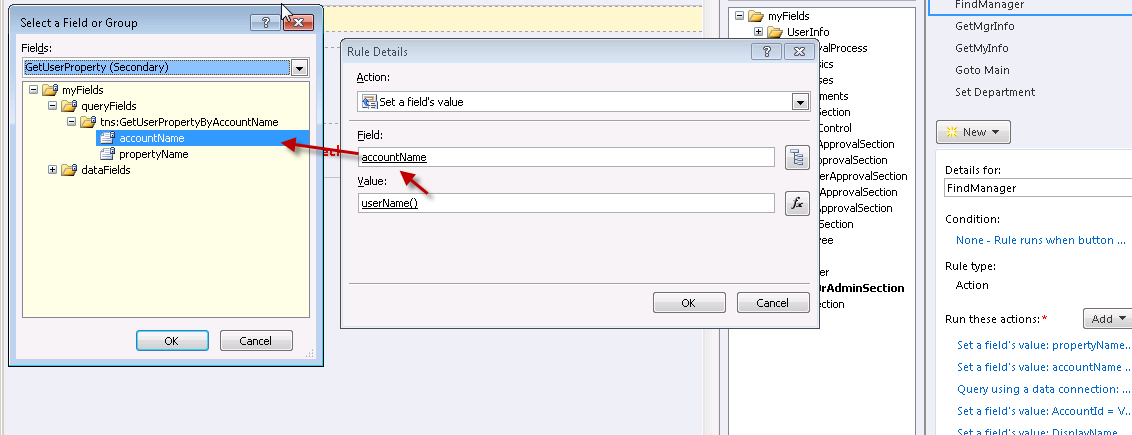
Task: Collapse the tns:GetUserPropertyByAccountName node
Action: (x=71, y=122)
